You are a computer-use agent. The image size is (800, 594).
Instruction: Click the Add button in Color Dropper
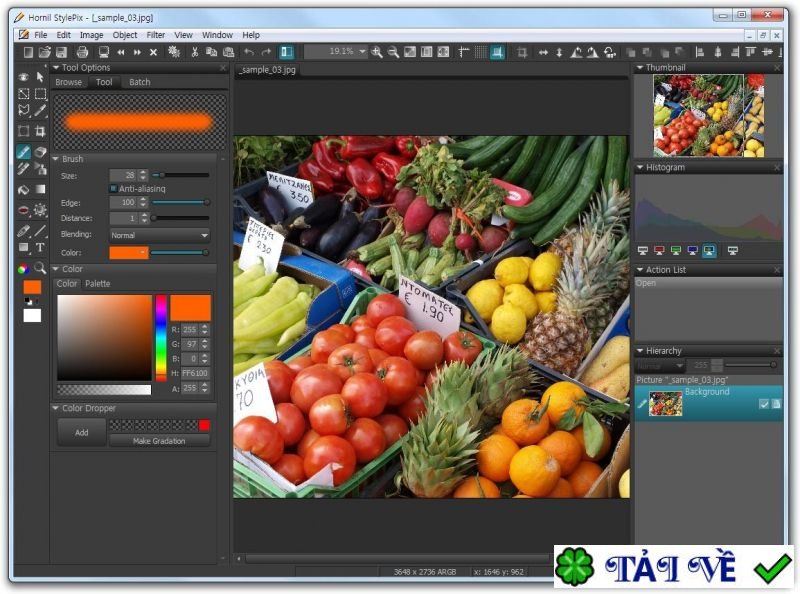click(x=81, y=432)
